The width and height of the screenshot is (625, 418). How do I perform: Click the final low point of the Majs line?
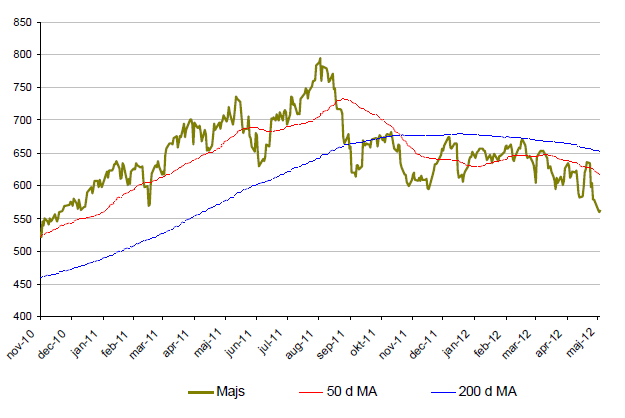[600, 212]
